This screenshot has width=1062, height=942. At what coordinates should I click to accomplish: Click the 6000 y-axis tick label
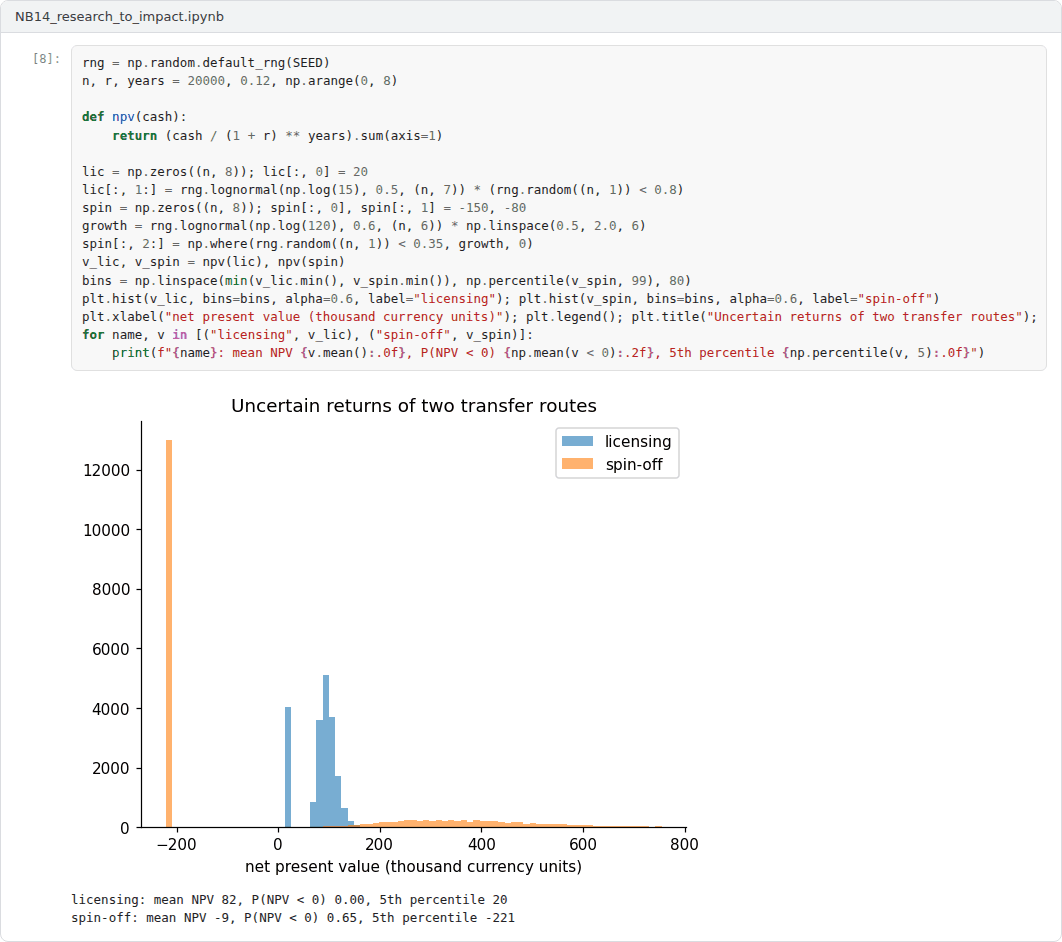pyautogui.click(x=110, y=649)
